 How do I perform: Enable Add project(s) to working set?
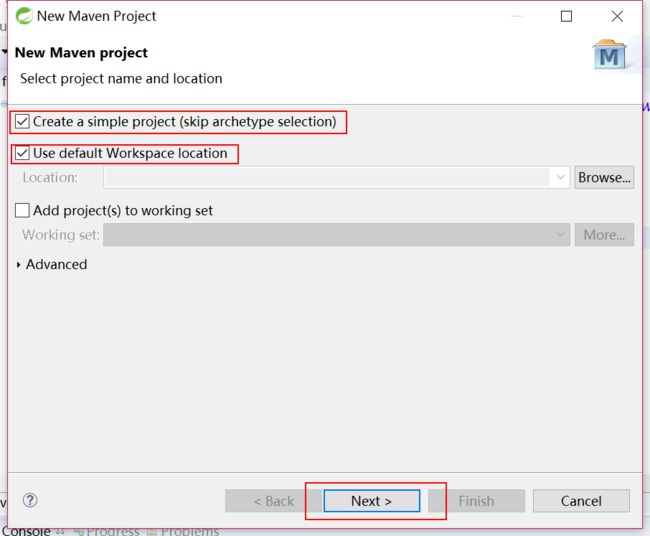point(22,210)
